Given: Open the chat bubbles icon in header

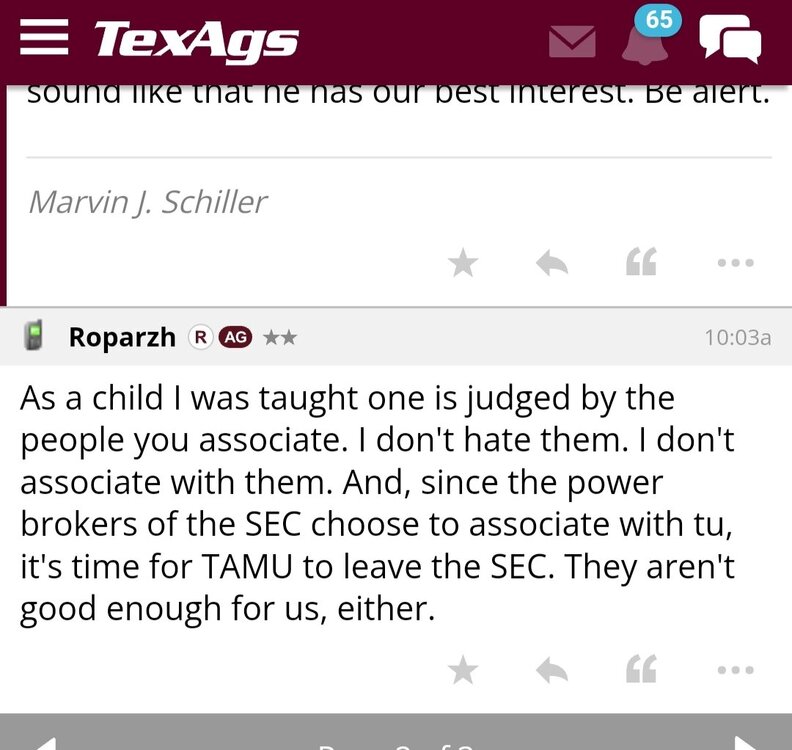Looking at the screenshot, I should point(729,40).
